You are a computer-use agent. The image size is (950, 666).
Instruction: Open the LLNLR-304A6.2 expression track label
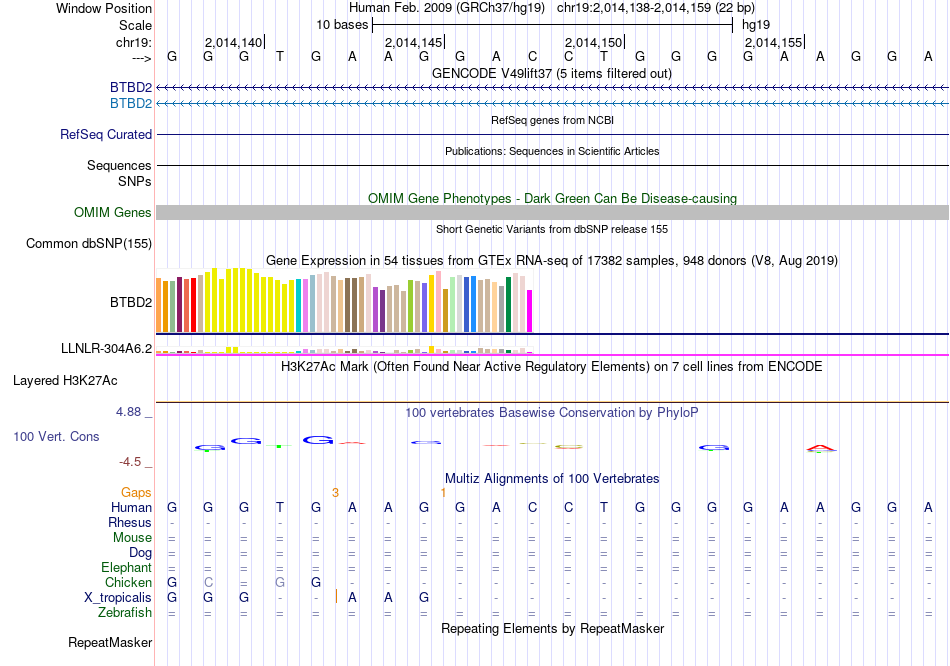click(x=106, y=348)
